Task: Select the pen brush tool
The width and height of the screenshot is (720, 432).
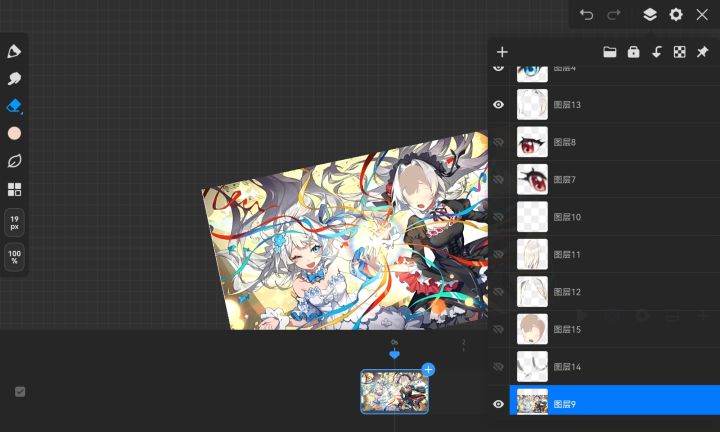Action: click(x=14, y=51)
